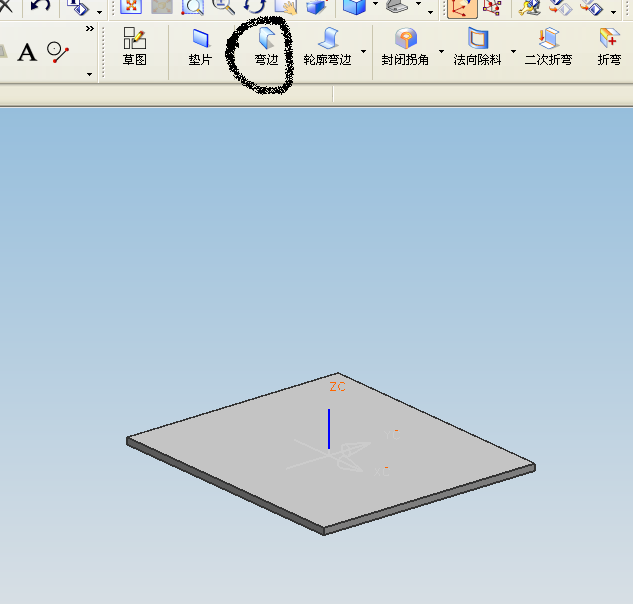
Task: Click the Shaded blue cube rendering icon
Action: 354,6
